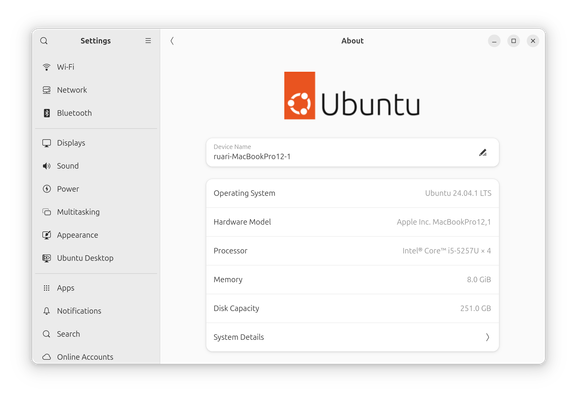The width and height of the screenshot is (577, 399).
Task: Open Appearance settings
Action: click(x=96, y=235)
